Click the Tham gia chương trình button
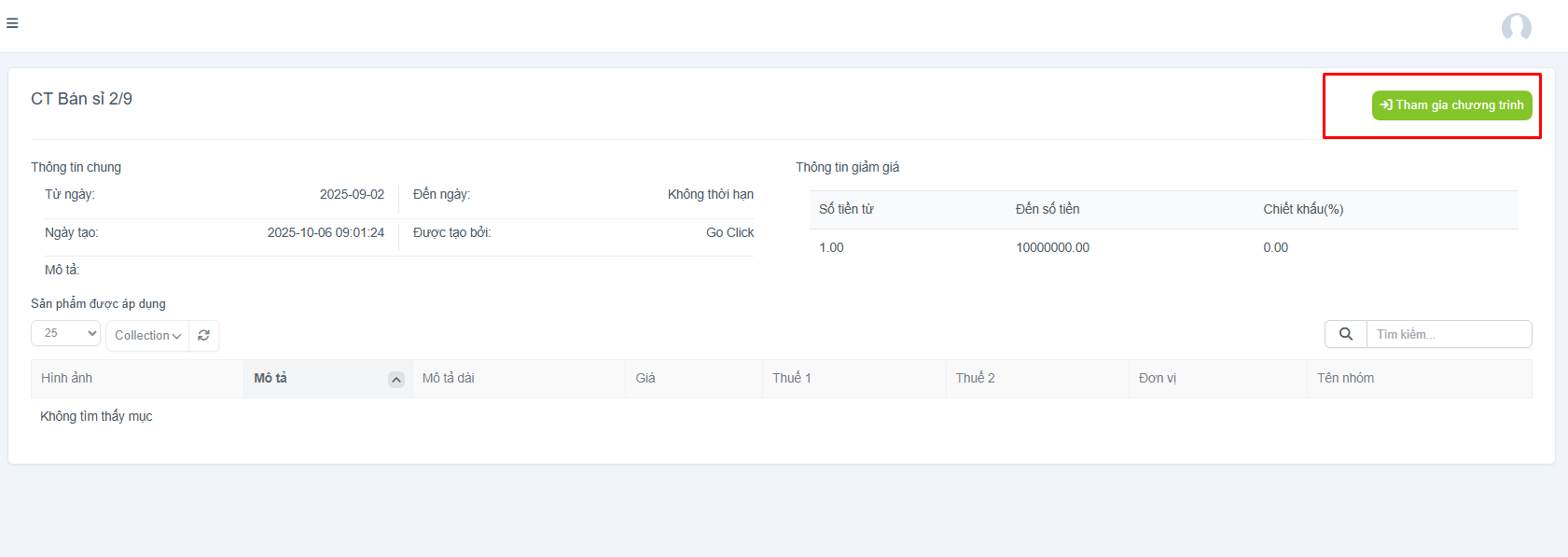This screenshot has width=1568, height=557. pyautogui.click(x=1451, y=105)
